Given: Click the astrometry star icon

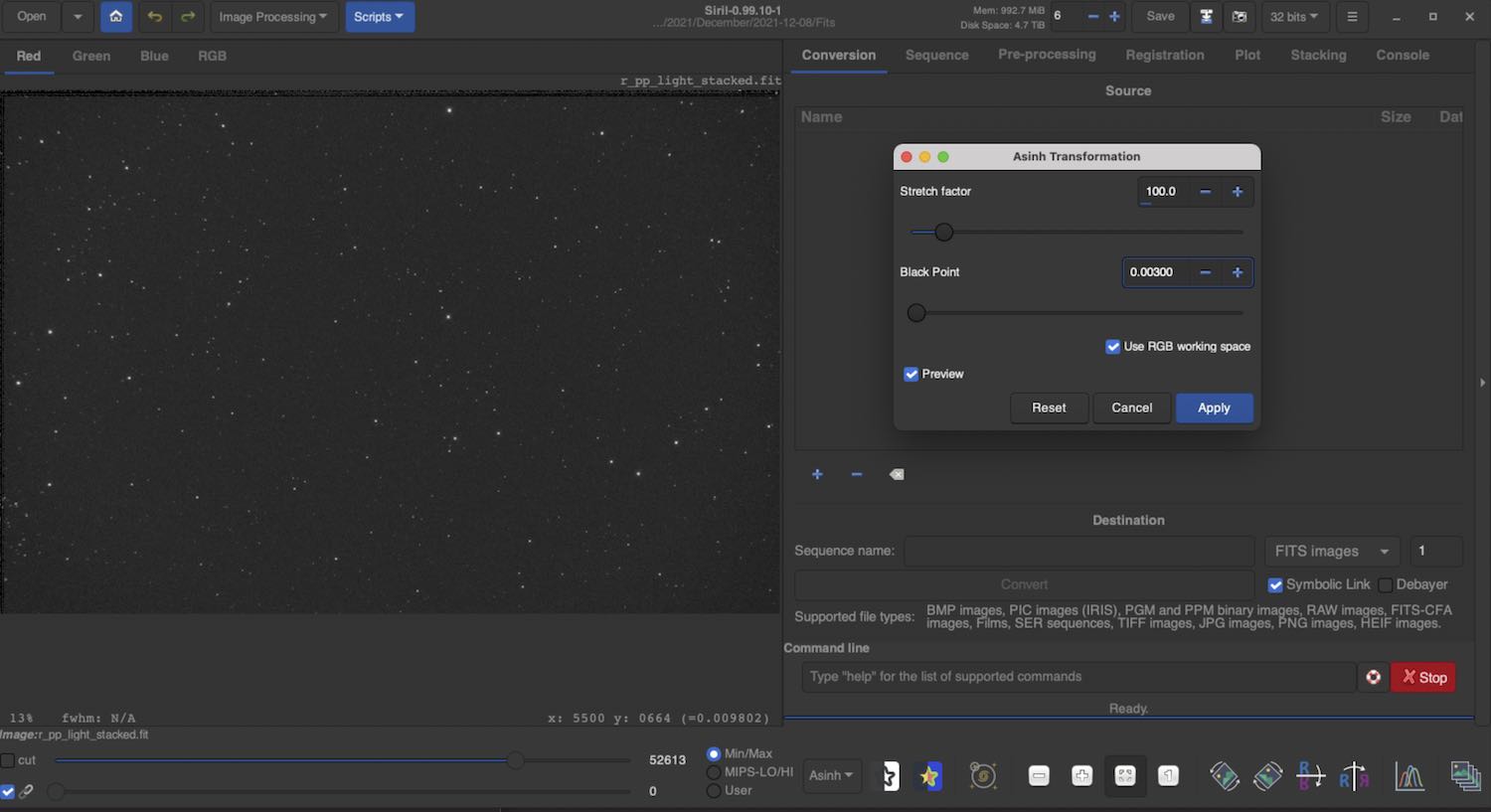Looking at the screenshot, I should point(929,776).
